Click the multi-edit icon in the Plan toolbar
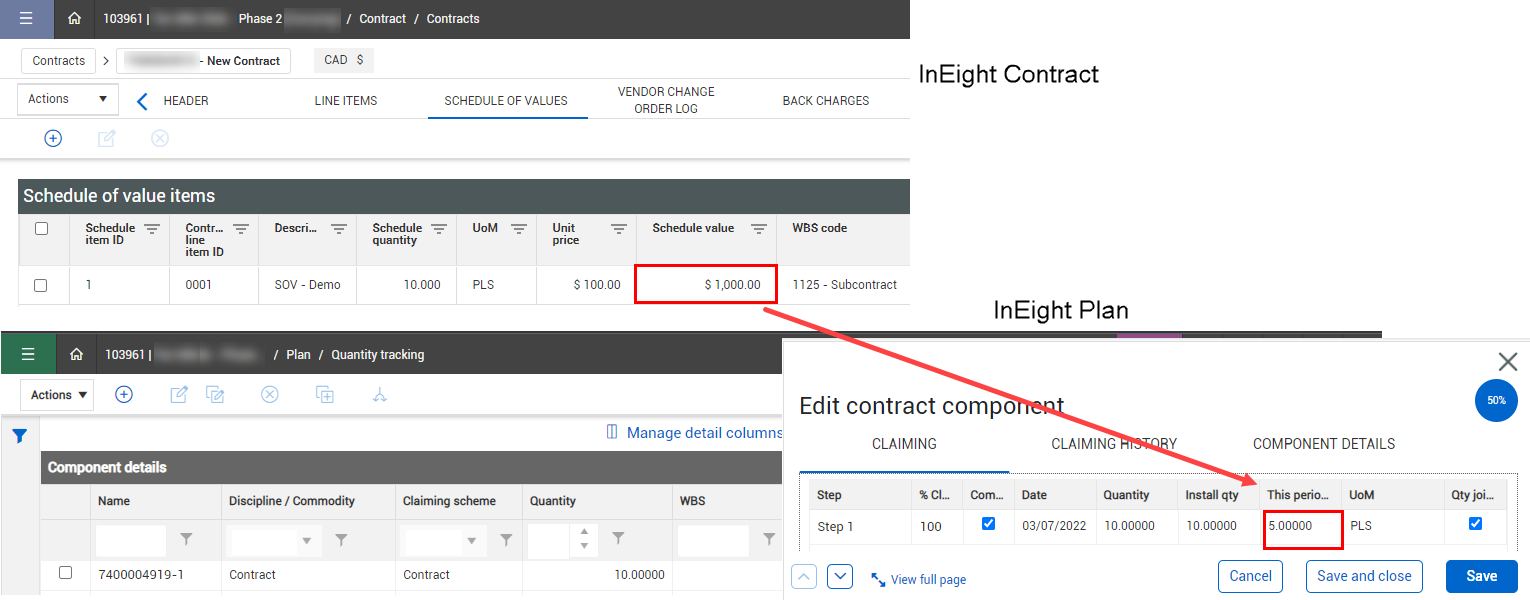The height and width of the screenshot is (600, 1530). coord(215,395)
